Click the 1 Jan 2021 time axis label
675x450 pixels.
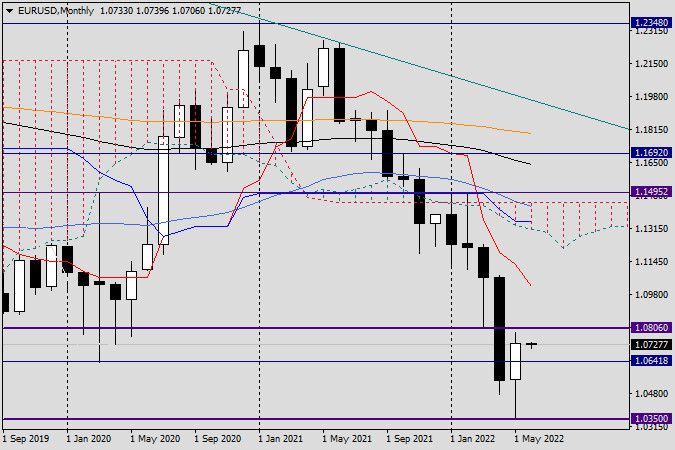[x=281, y=439]
